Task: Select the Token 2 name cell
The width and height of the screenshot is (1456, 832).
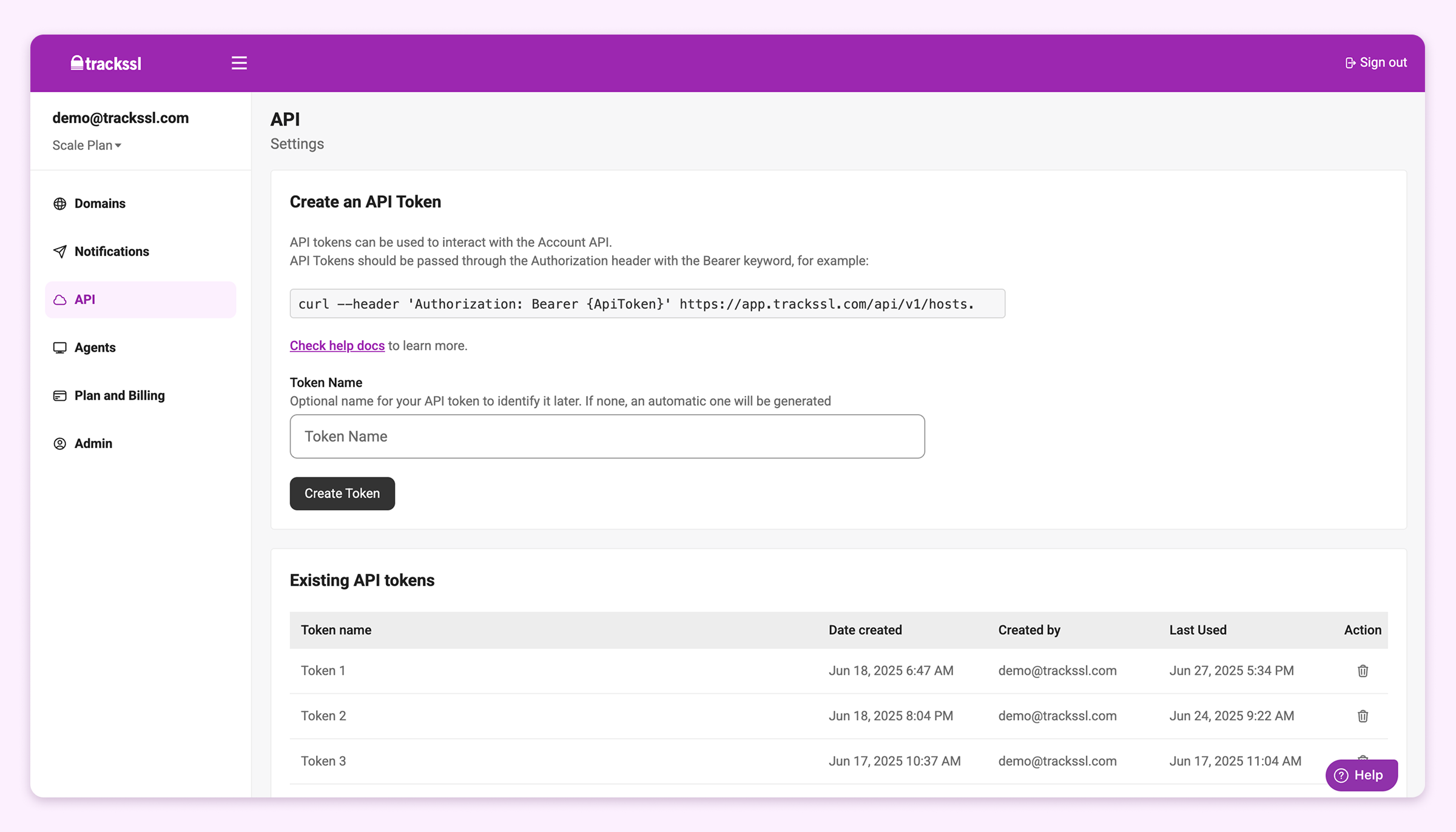Action: click(x=323, y=716)
